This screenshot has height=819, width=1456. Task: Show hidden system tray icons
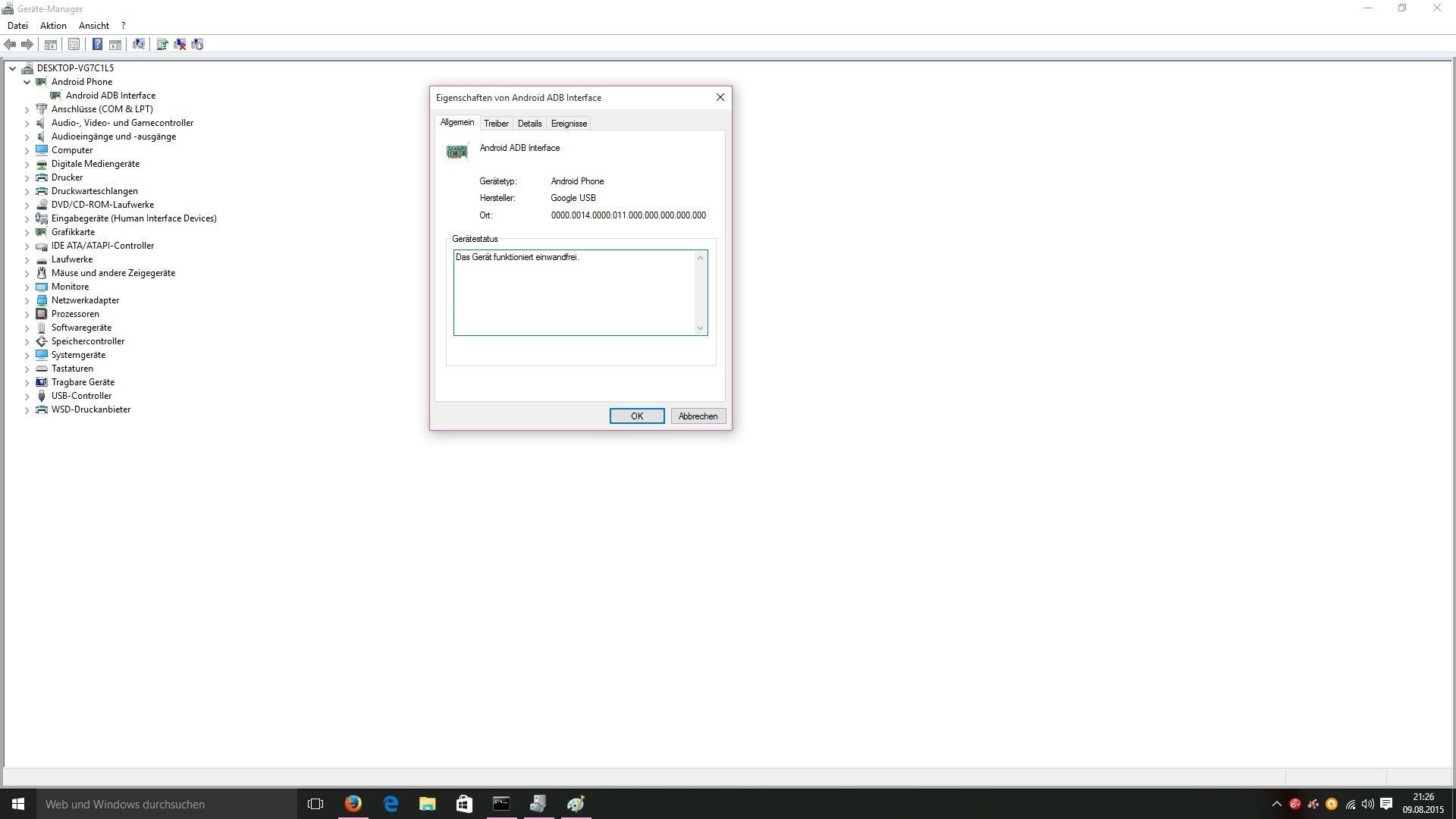coord(1276,804)
